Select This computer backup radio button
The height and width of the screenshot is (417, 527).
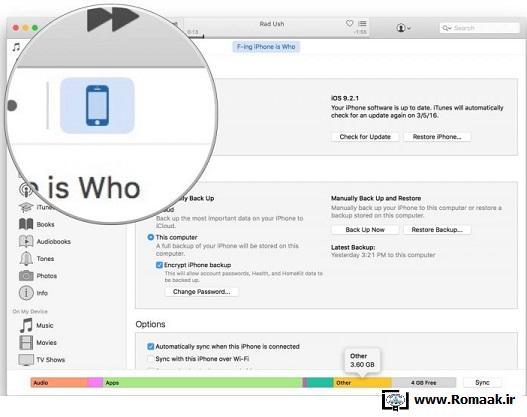(151, 237)
